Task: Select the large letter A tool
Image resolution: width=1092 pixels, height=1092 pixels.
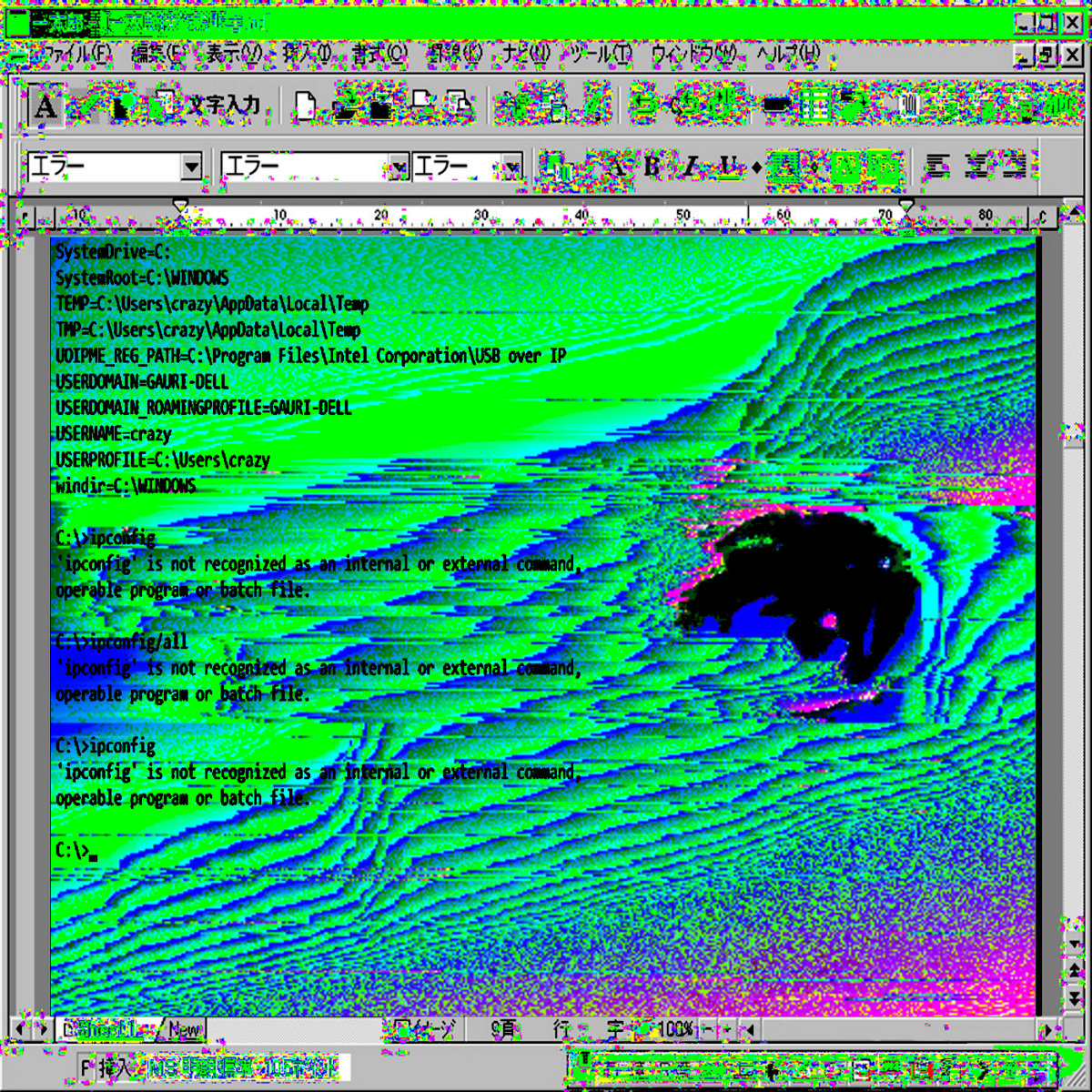Action: (x=45, y=107)
